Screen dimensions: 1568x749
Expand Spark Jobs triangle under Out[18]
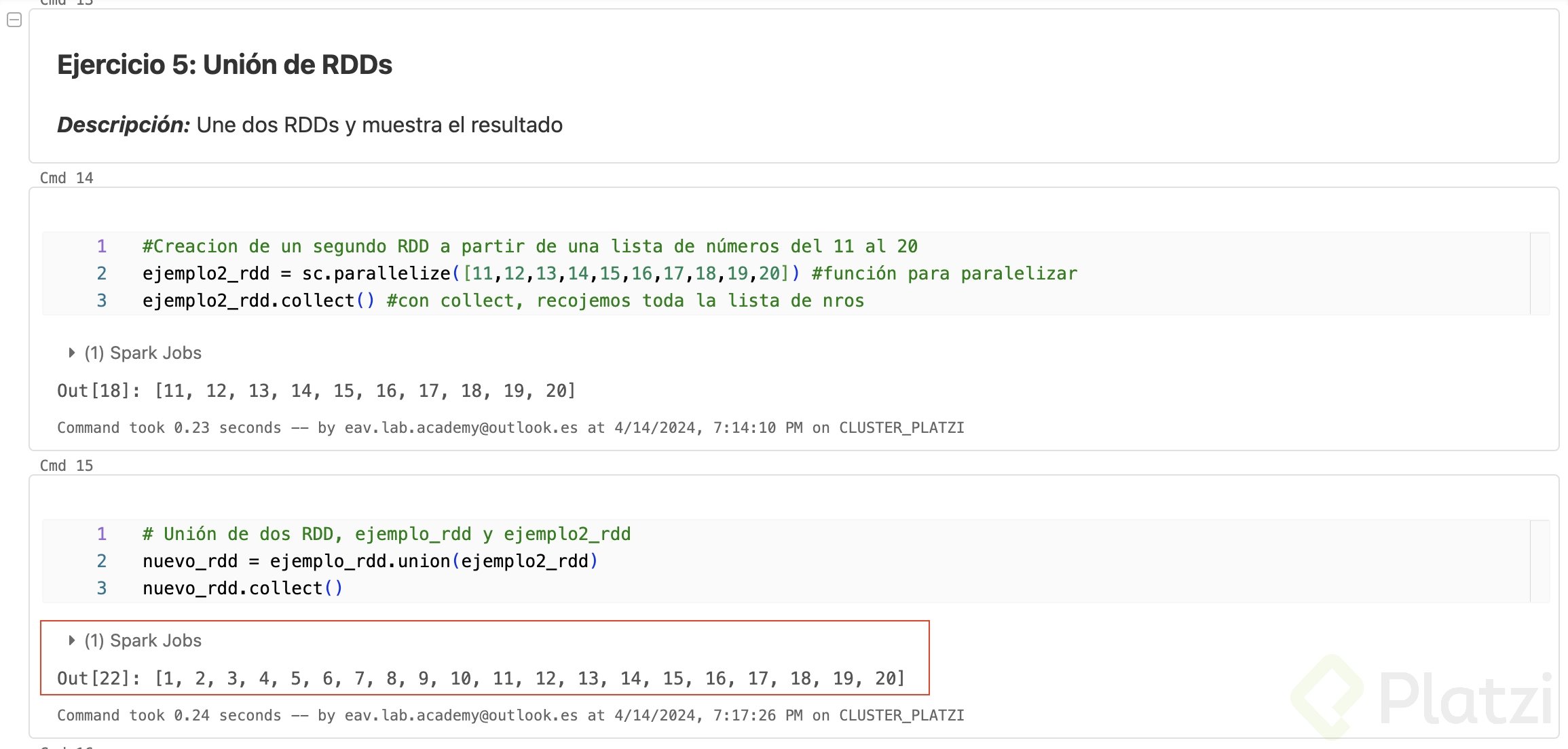[x=71, y=353]
